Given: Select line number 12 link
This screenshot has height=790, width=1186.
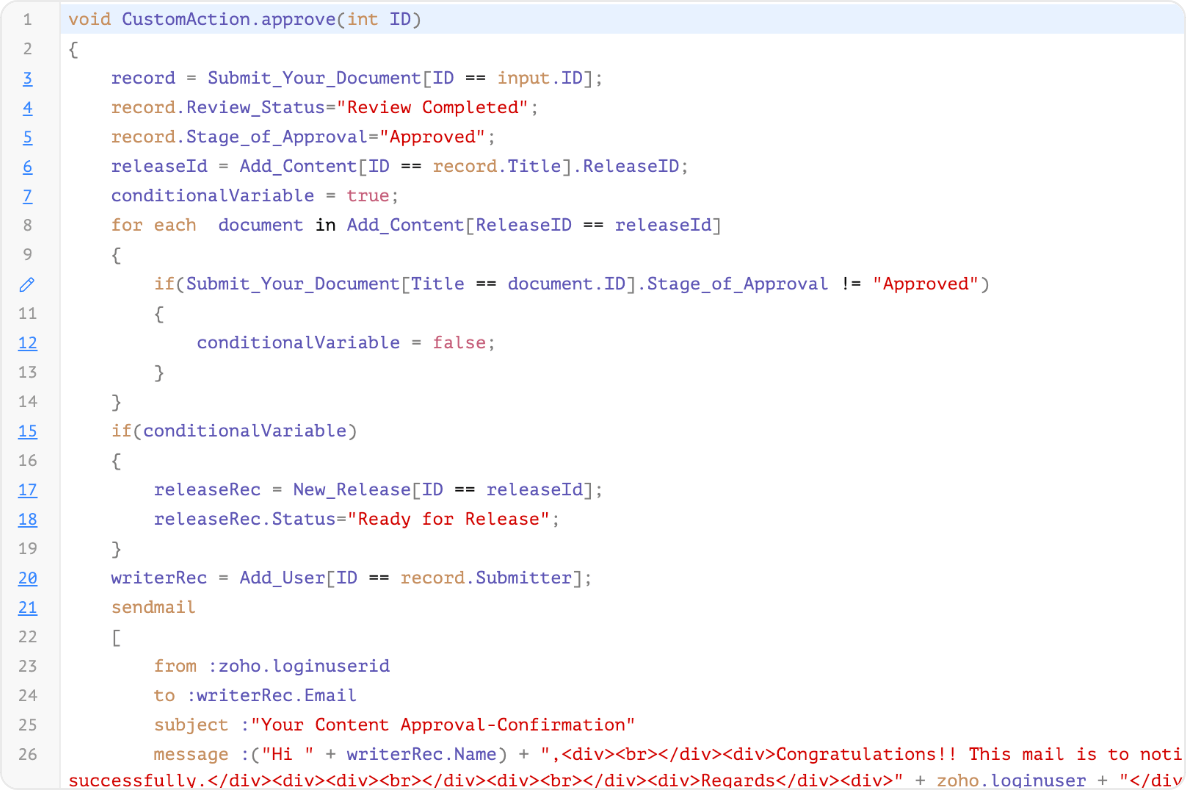Looking at the screenshot, I should [x=27, y=343].
